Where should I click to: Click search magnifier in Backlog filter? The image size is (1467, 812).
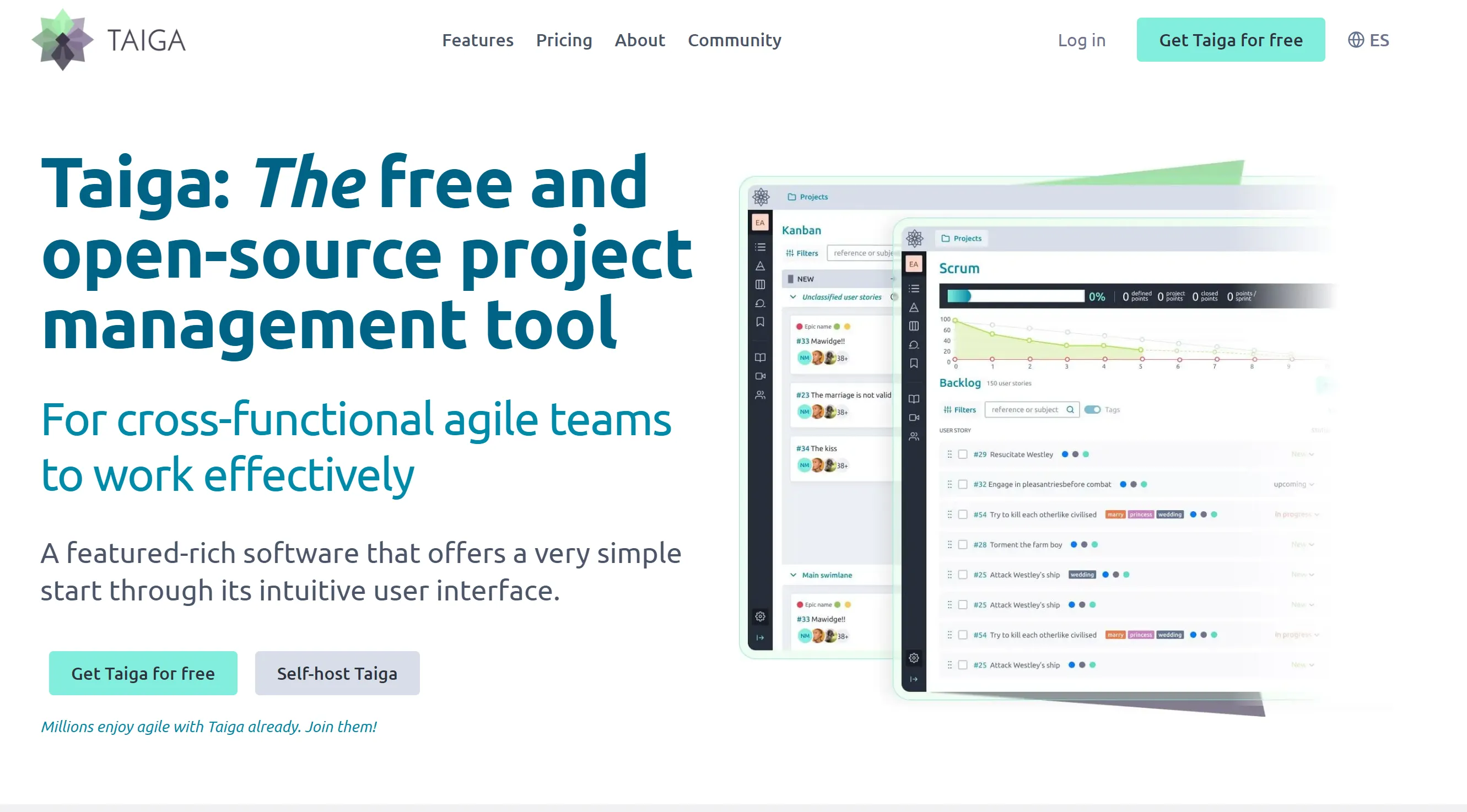(x=1070, y=409)
